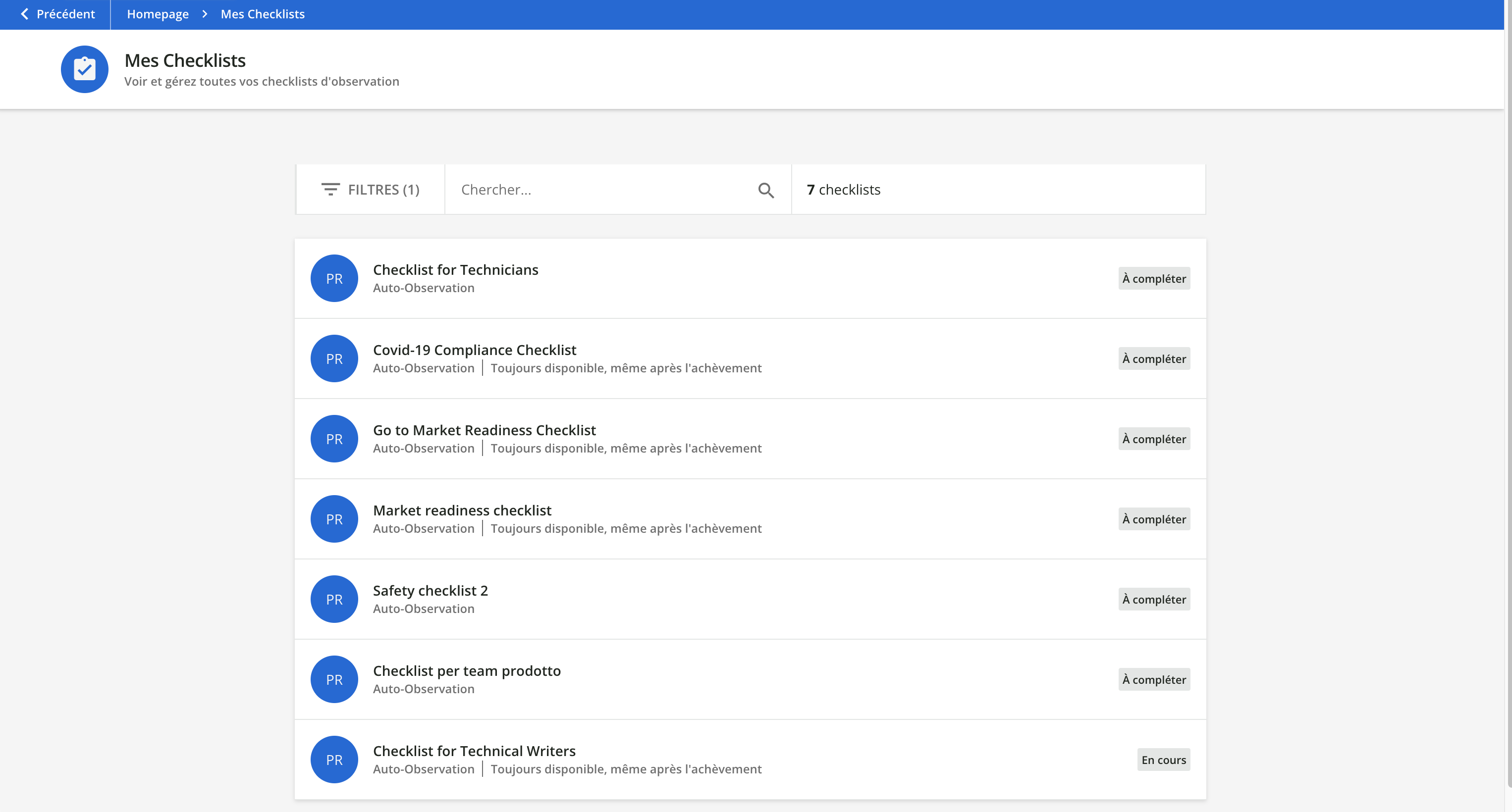Viewport: 1512px width, 812px height.
Task: Select the PR avatar for Checklist for Technicians
Action: point(333,277)
